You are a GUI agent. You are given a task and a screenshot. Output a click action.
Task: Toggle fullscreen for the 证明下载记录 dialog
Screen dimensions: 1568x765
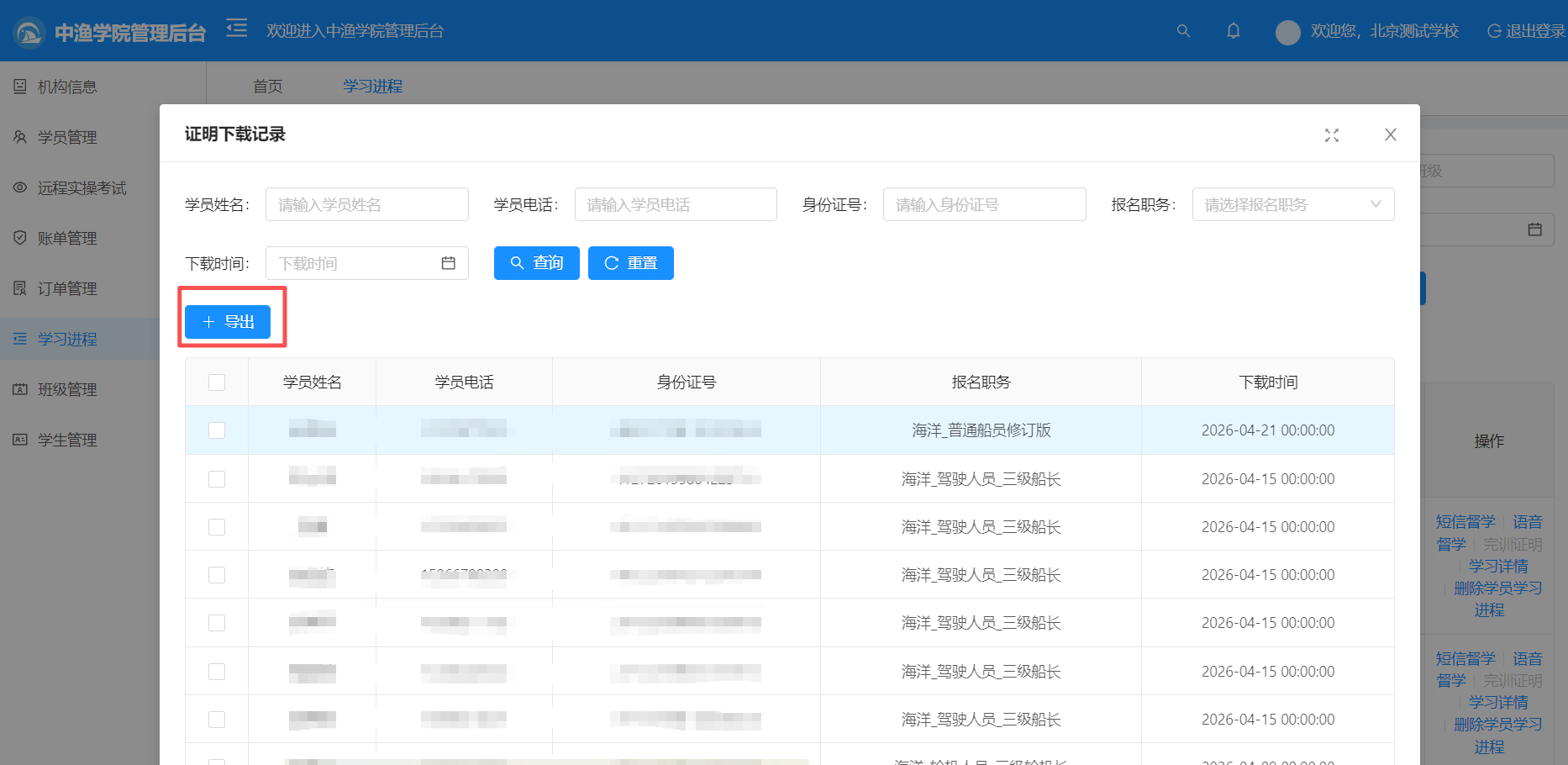point(1332,135)
